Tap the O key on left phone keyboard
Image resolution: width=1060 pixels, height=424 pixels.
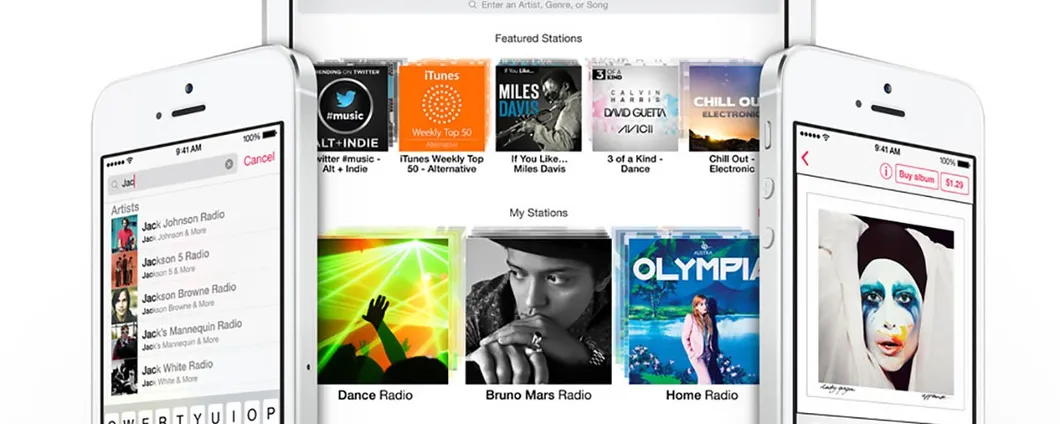coord(252,411)
